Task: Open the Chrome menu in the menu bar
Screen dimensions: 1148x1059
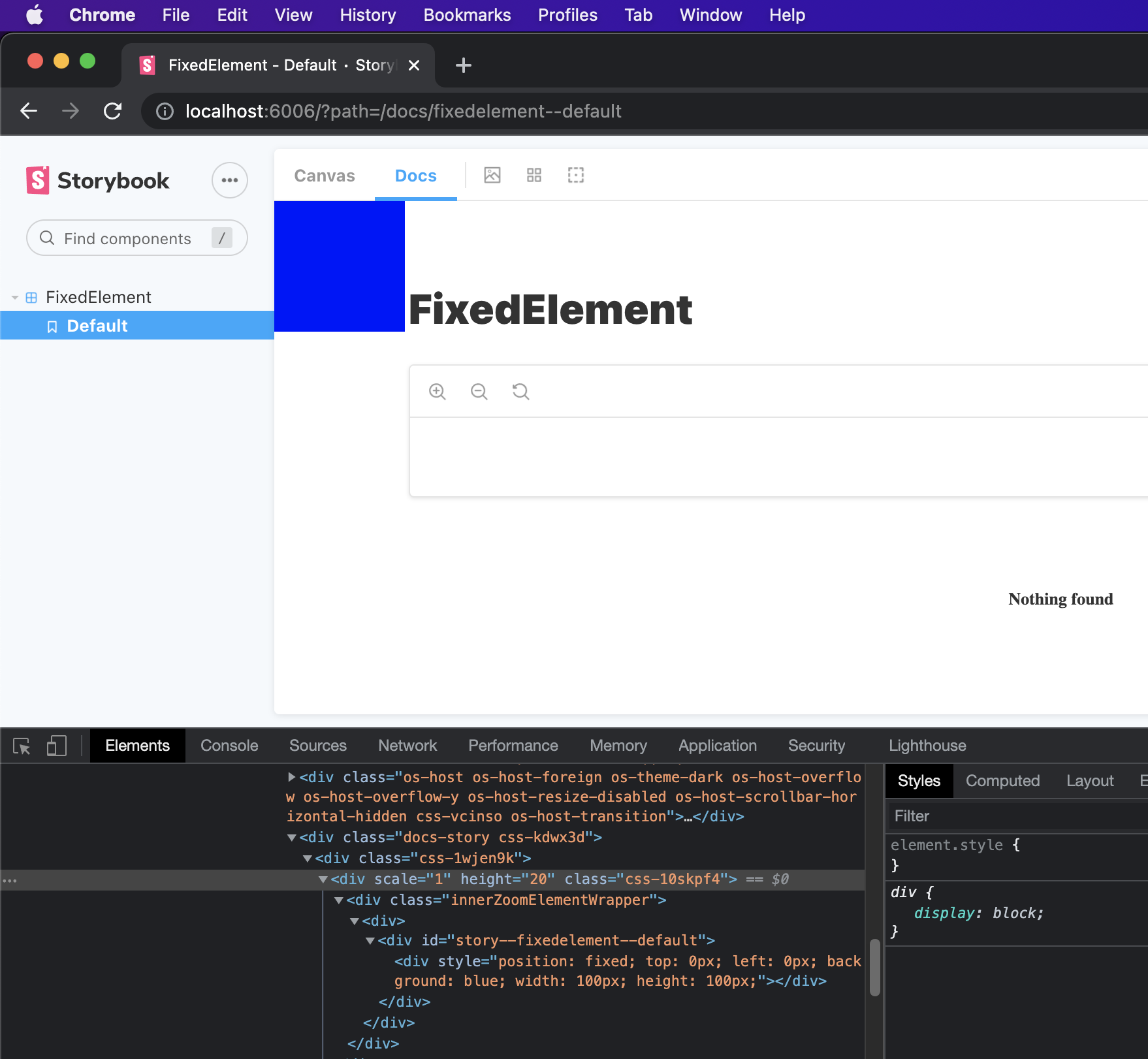Action: [103, 14]
